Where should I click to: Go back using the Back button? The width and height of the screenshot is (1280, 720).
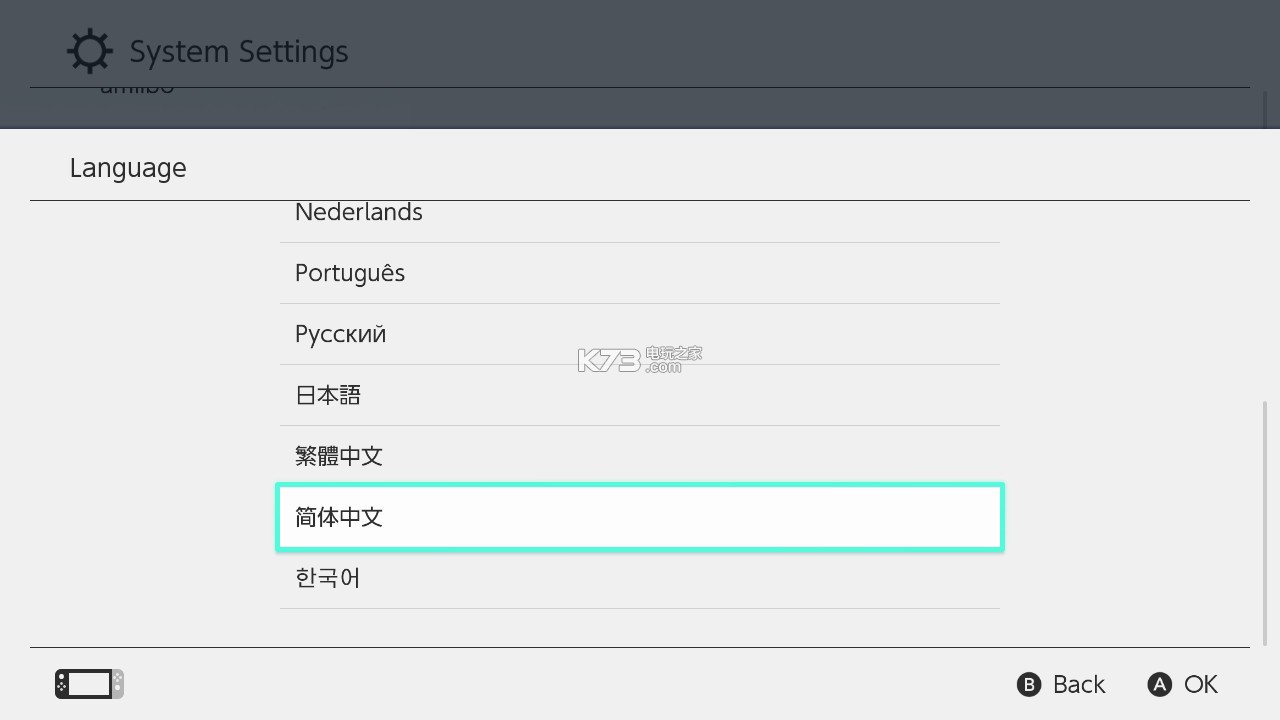[x=1060, y=684]
